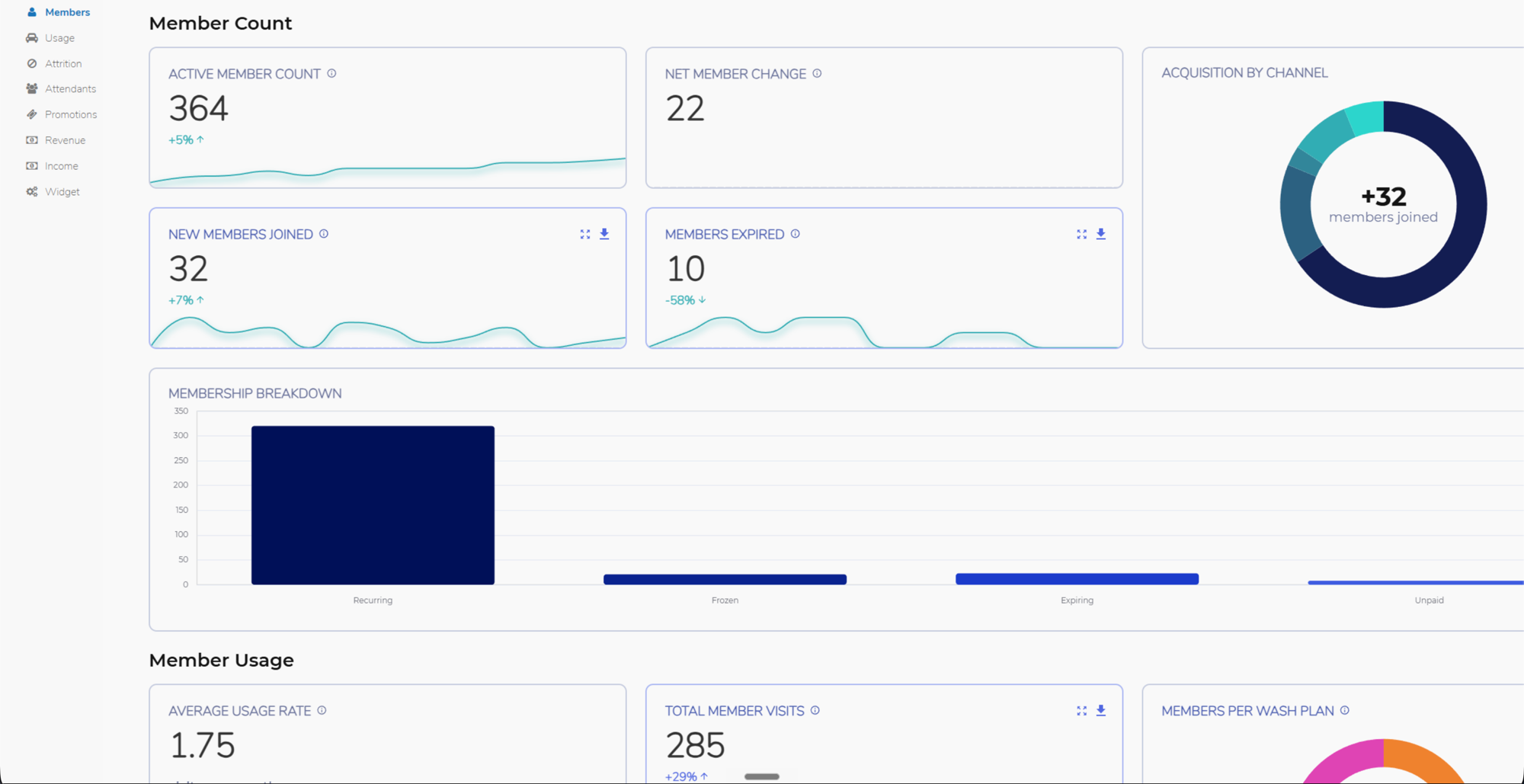Show info for Active Member Count
Viewport: 1524px width, 784px height.
tap(331, 74)
